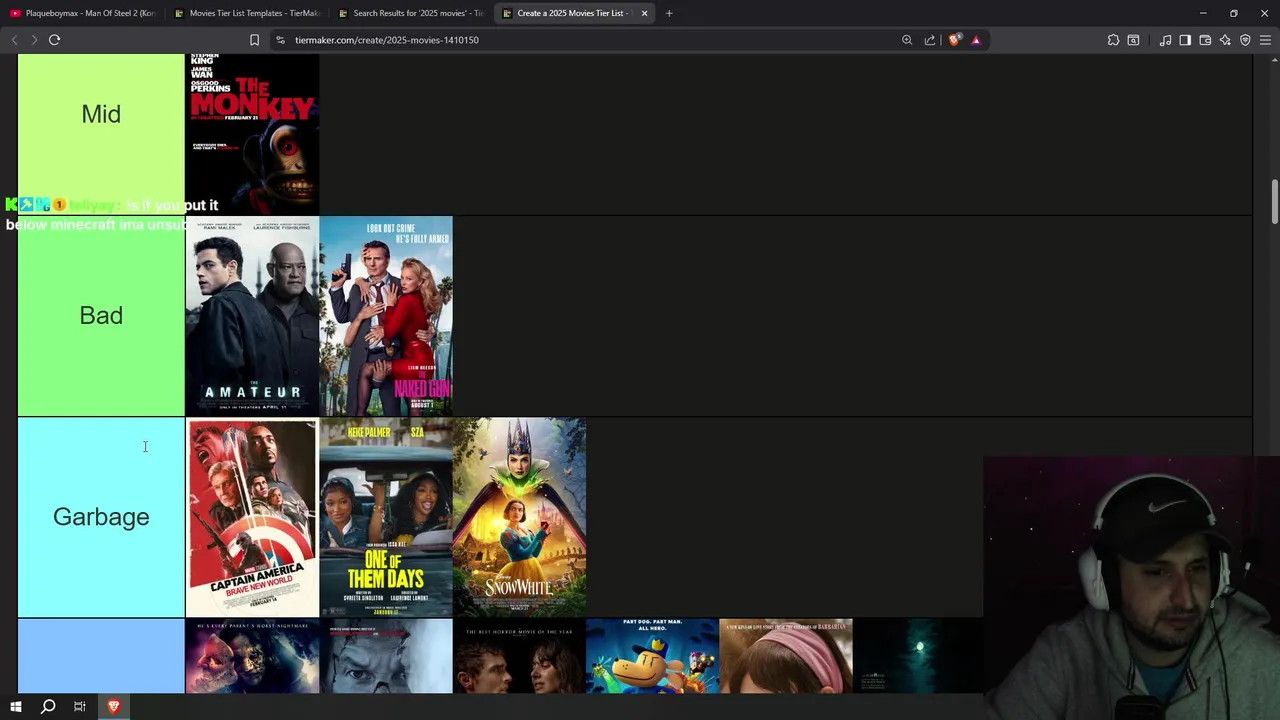Viewport: 1280px width, 720px height.
Task: Select One of Them Days poster
Action: coord(386,518)
